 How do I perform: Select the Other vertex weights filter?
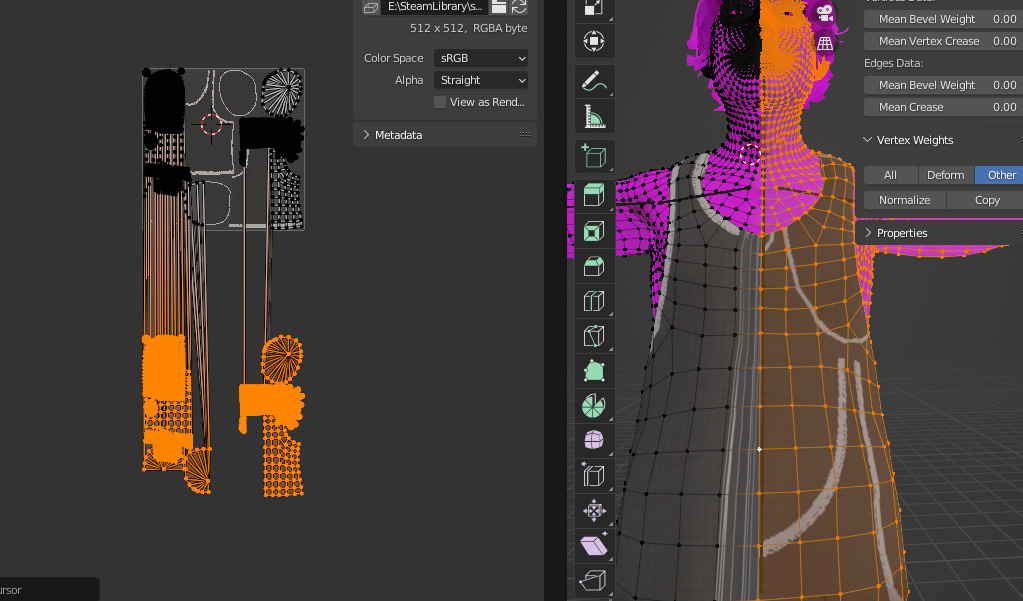coord(1000,175)
